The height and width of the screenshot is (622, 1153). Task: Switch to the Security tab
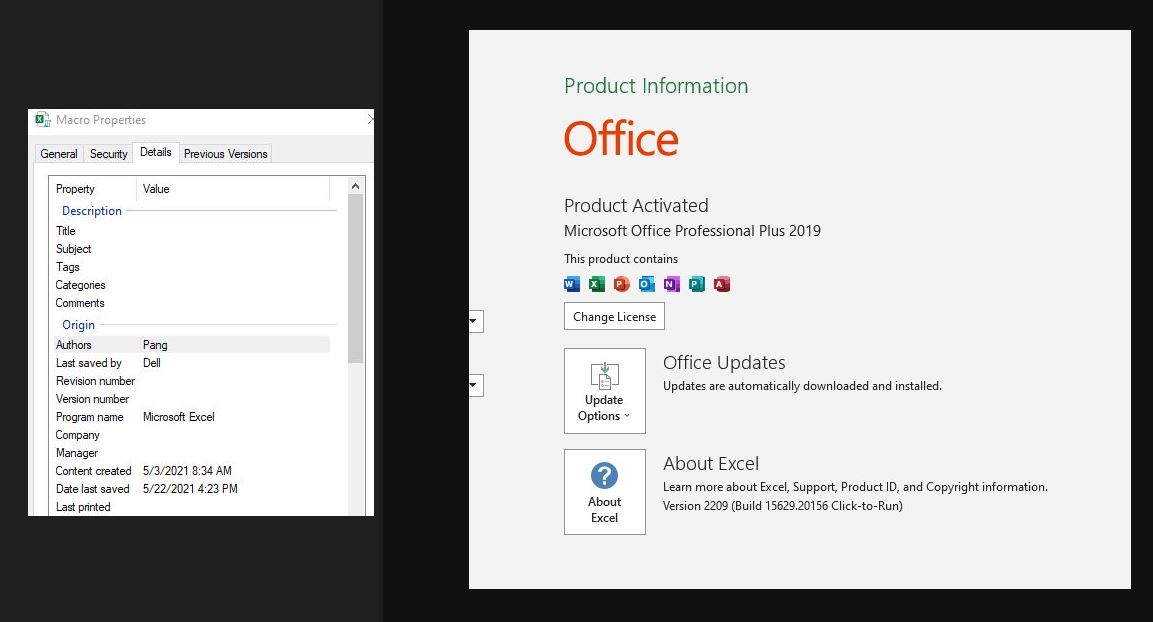108,154
